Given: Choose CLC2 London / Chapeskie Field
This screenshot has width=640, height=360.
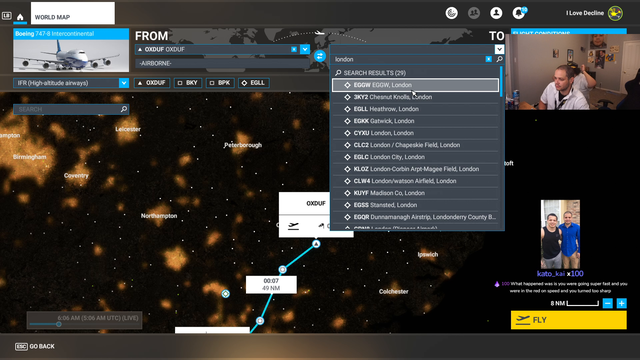Looking at the screenshot, I should [416, 145].
